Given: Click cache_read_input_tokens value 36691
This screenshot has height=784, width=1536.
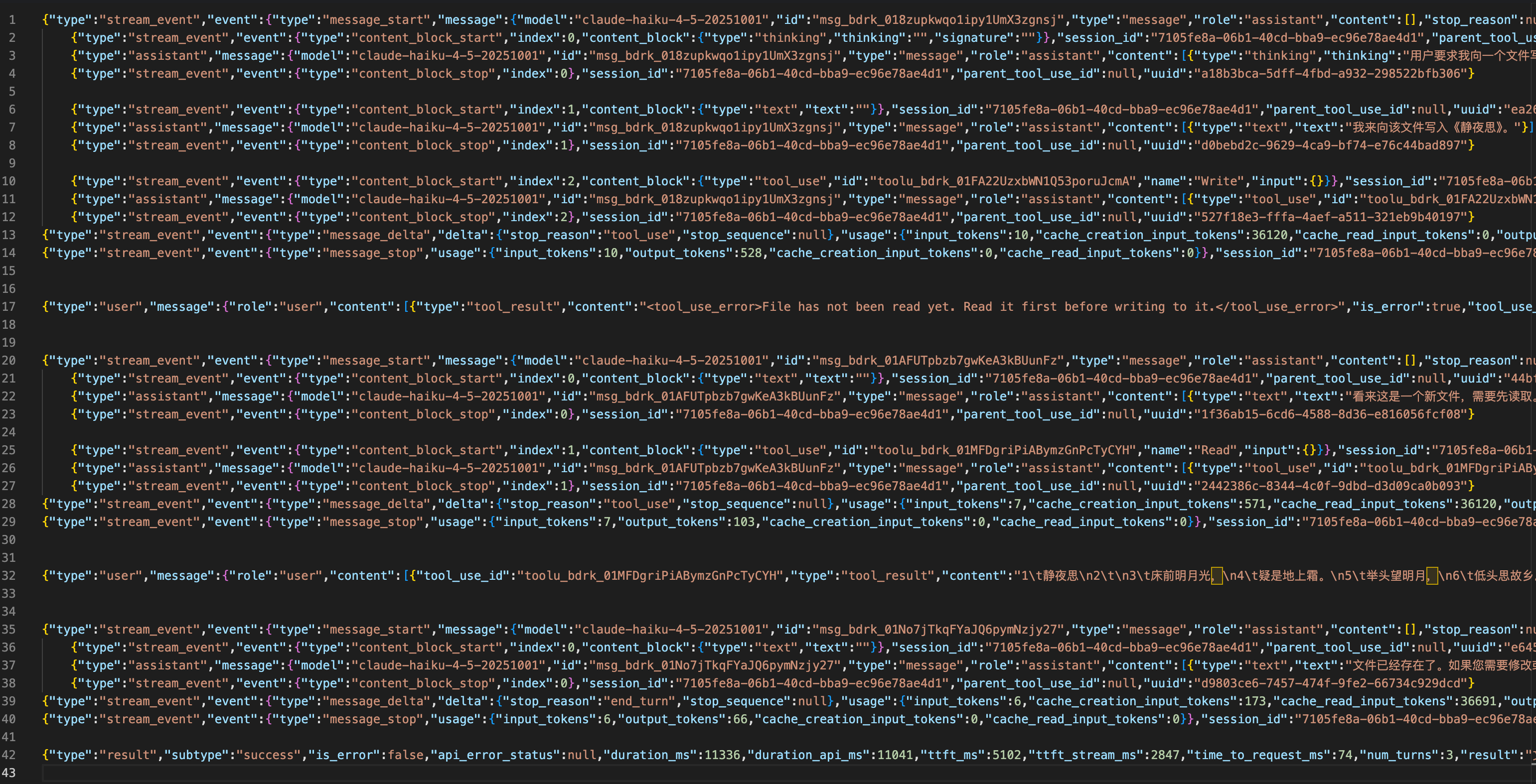Looking at the screenshot, I should tap(1478, 701).
